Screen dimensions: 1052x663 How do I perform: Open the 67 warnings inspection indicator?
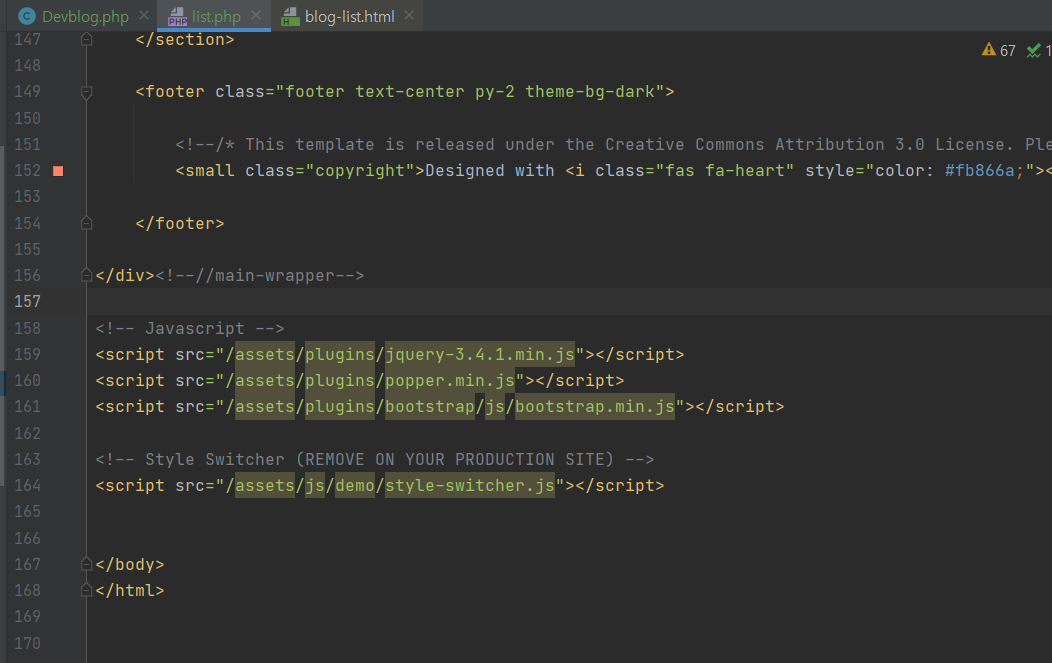(x=998, y=50)
